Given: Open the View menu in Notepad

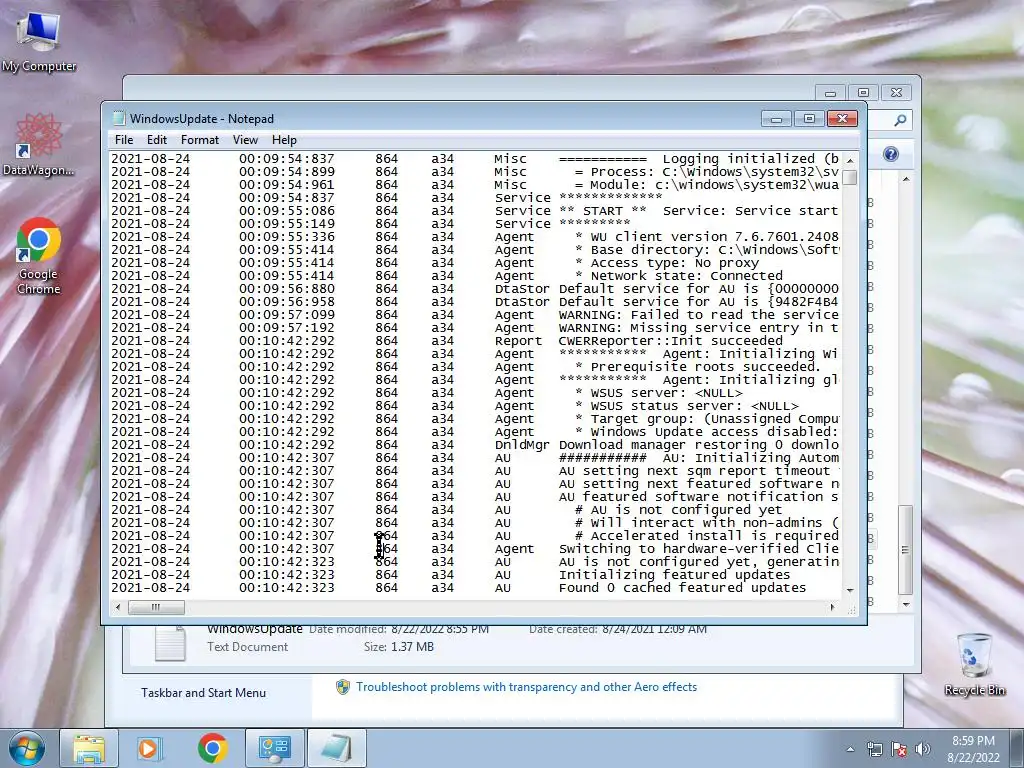Looking at the screenshot, I should point(246,140).
